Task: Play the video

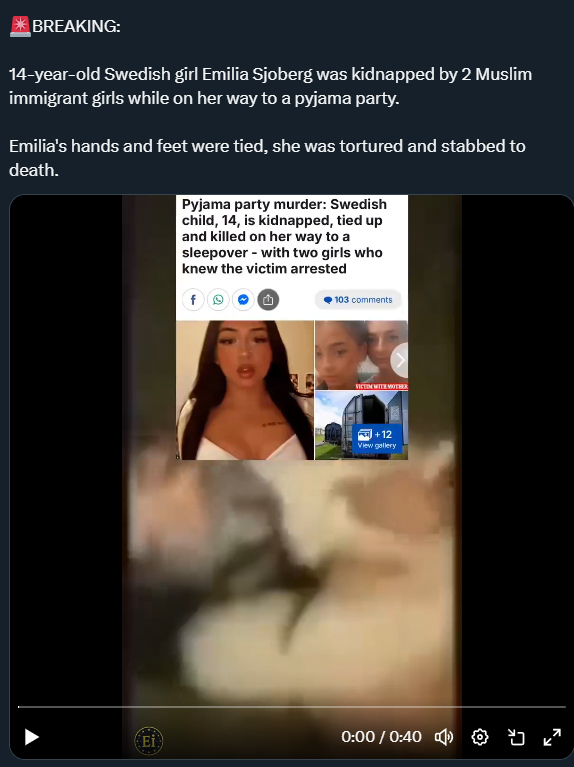Action: tap(32, 737)
